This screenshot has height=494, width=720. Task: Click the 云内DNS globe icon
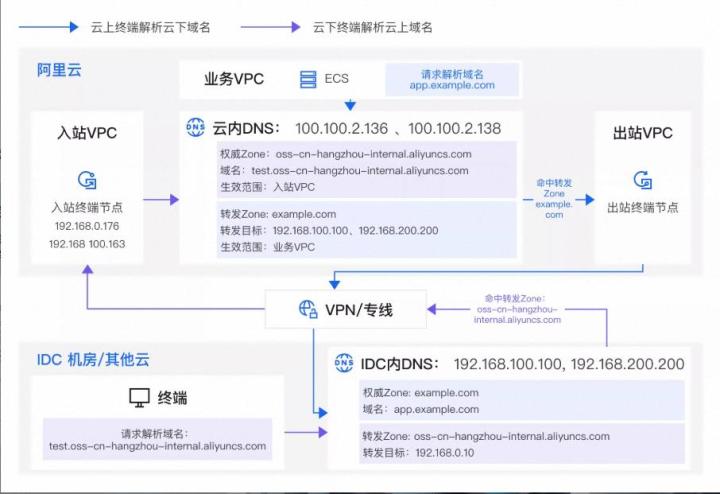pos(196,128)
